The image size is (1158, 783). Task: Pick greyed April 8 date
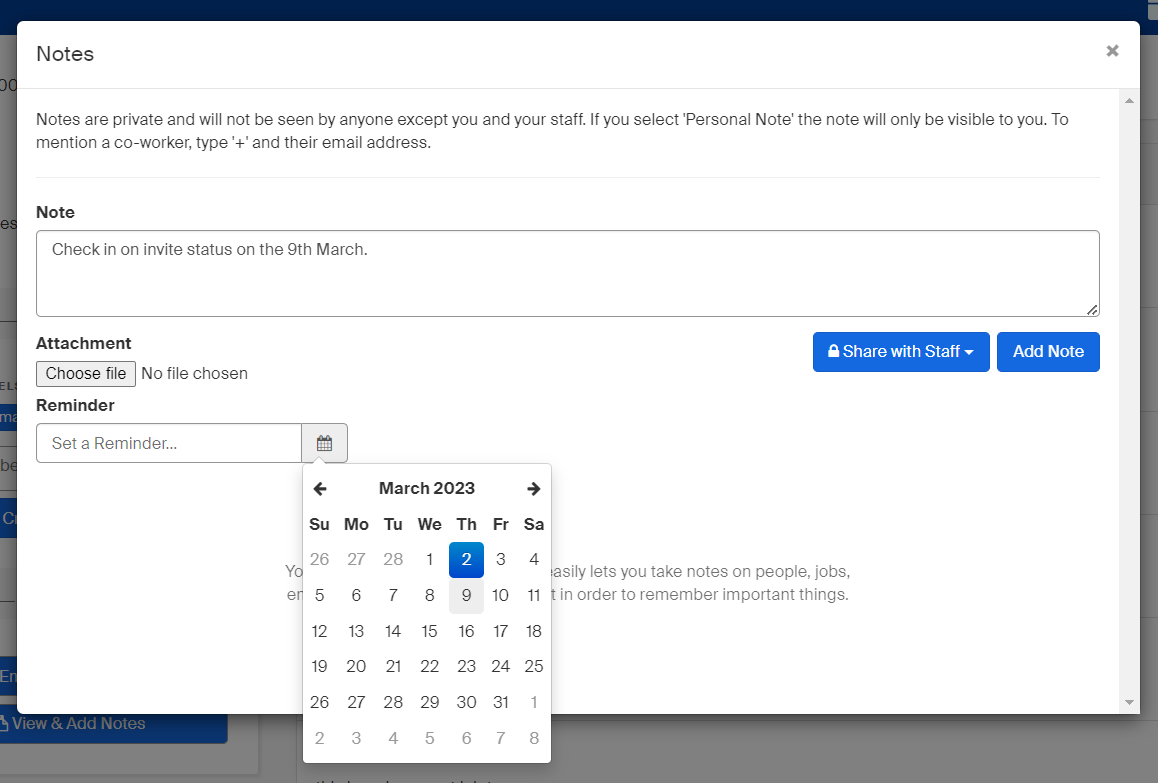point(534,739)
